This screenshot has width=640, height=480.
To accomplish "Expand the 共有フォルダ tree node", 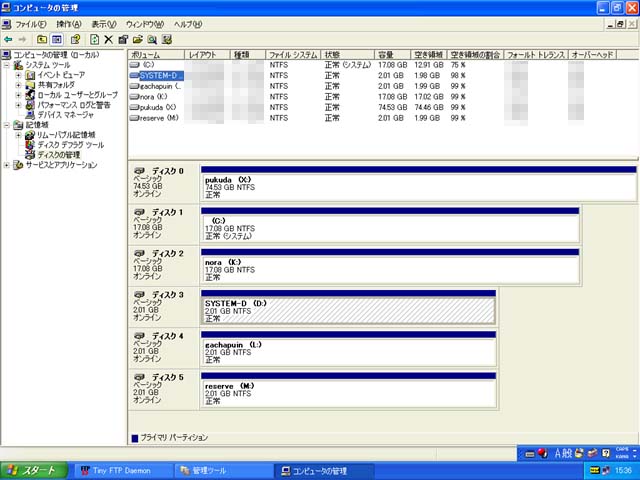I will [18, 85].
